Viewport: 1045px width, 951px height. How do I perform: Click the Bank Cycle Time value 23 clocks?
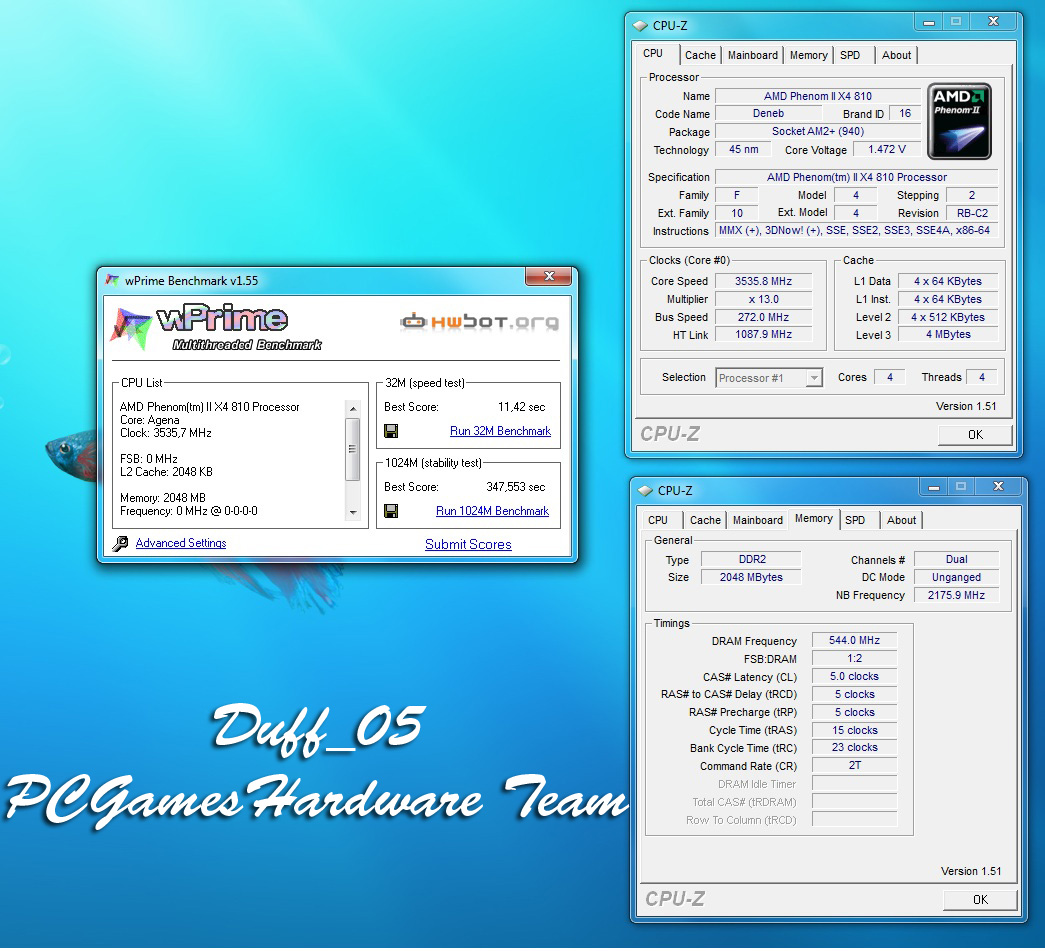pyautogui.click(x=854, y=748)
